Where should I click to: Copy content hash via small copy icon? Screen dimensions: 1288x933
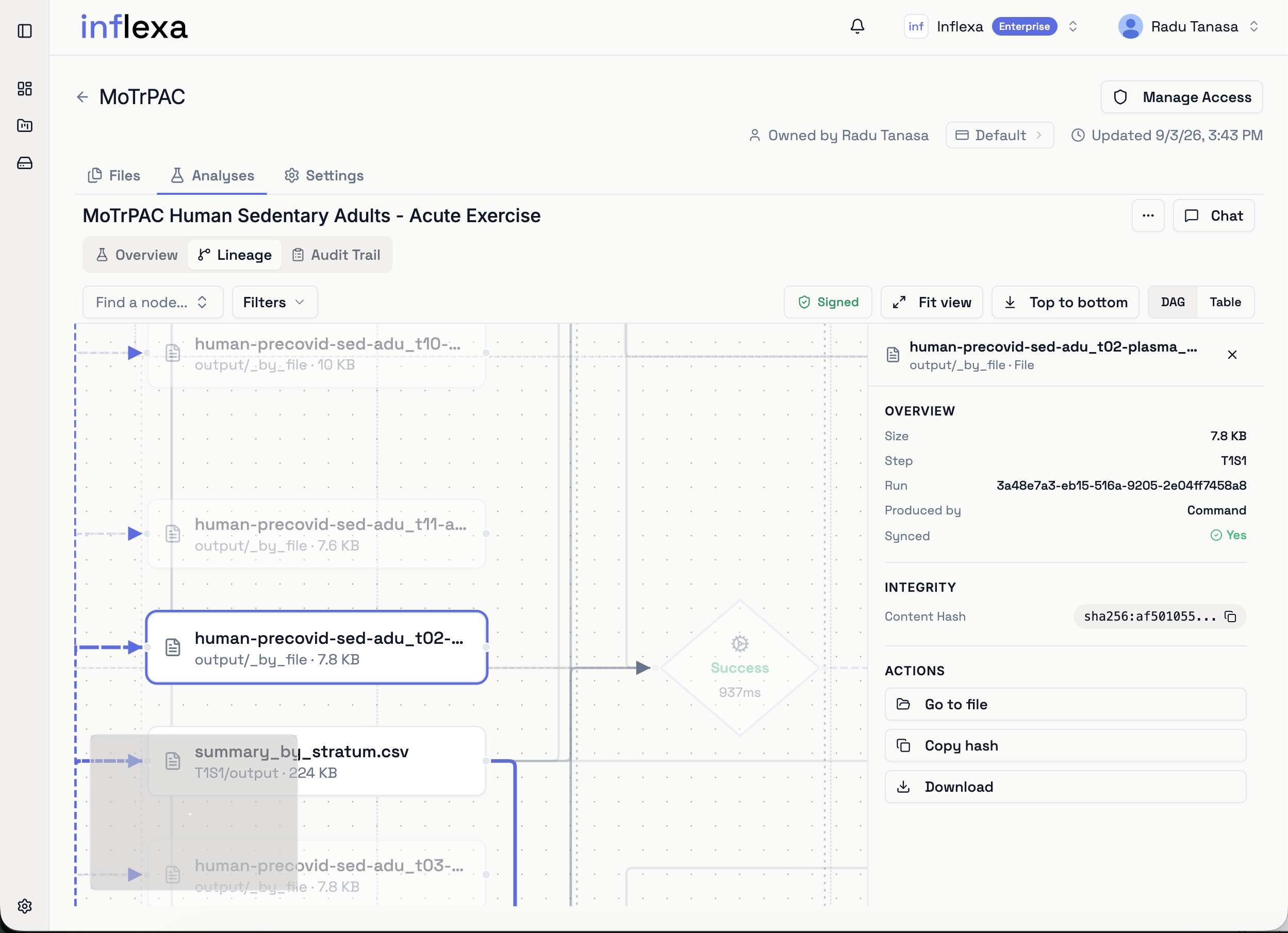(1231, 617)
